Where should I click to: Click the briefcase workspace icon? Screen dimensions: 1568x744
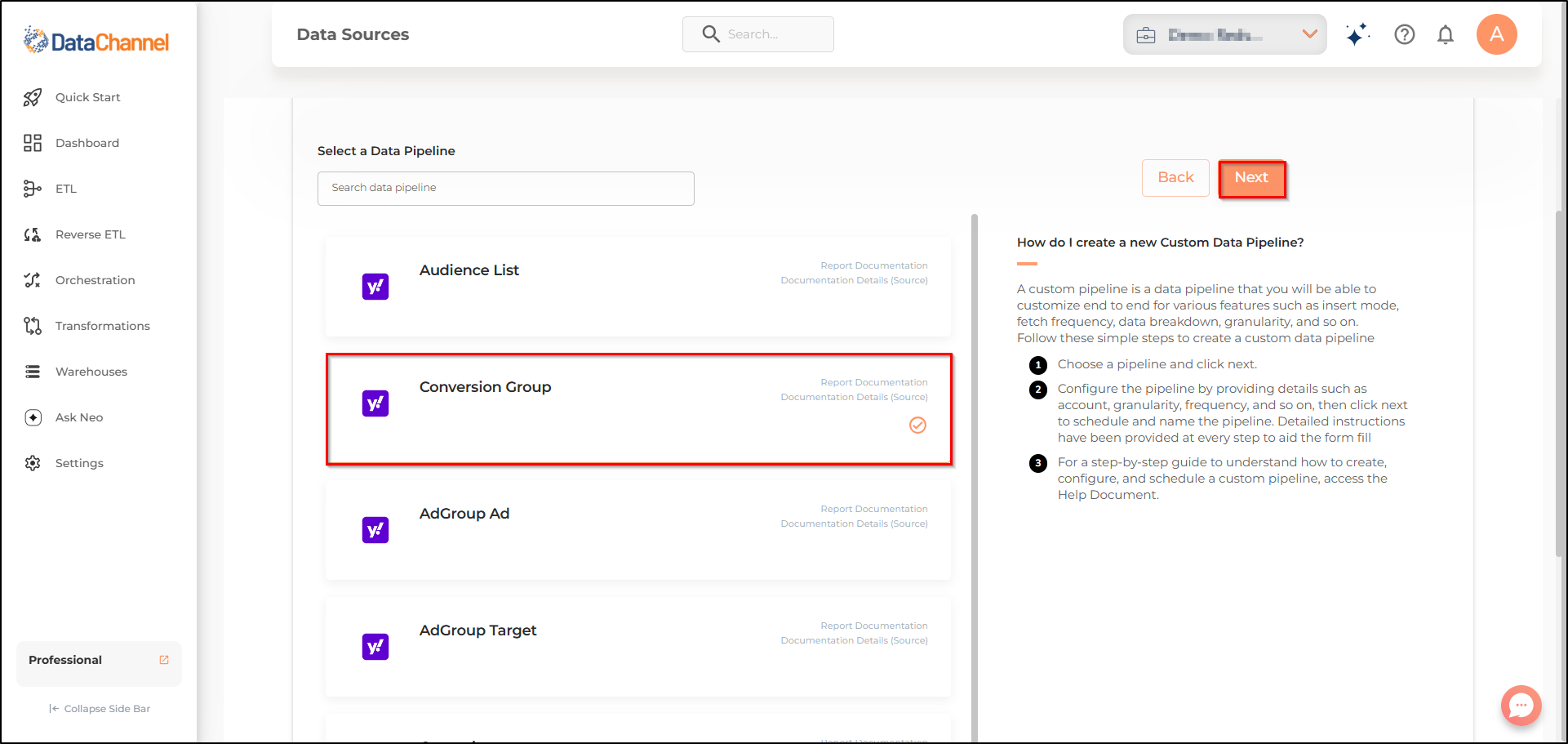coord(1146,35)
